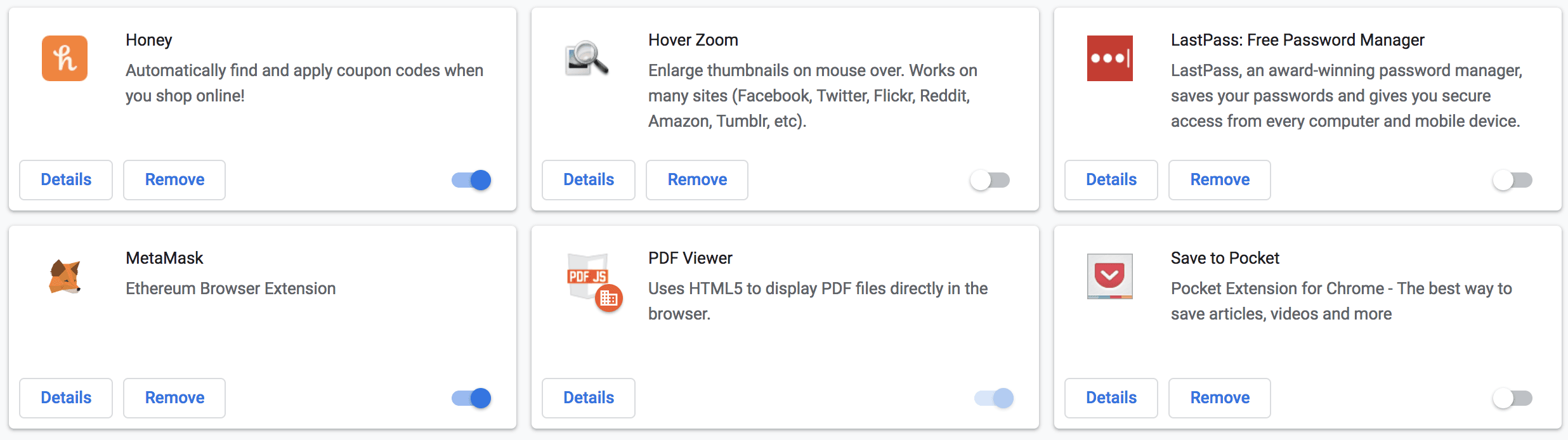
Task: Turn on the LastPass toggle
Action: (x=1513, y=180)
